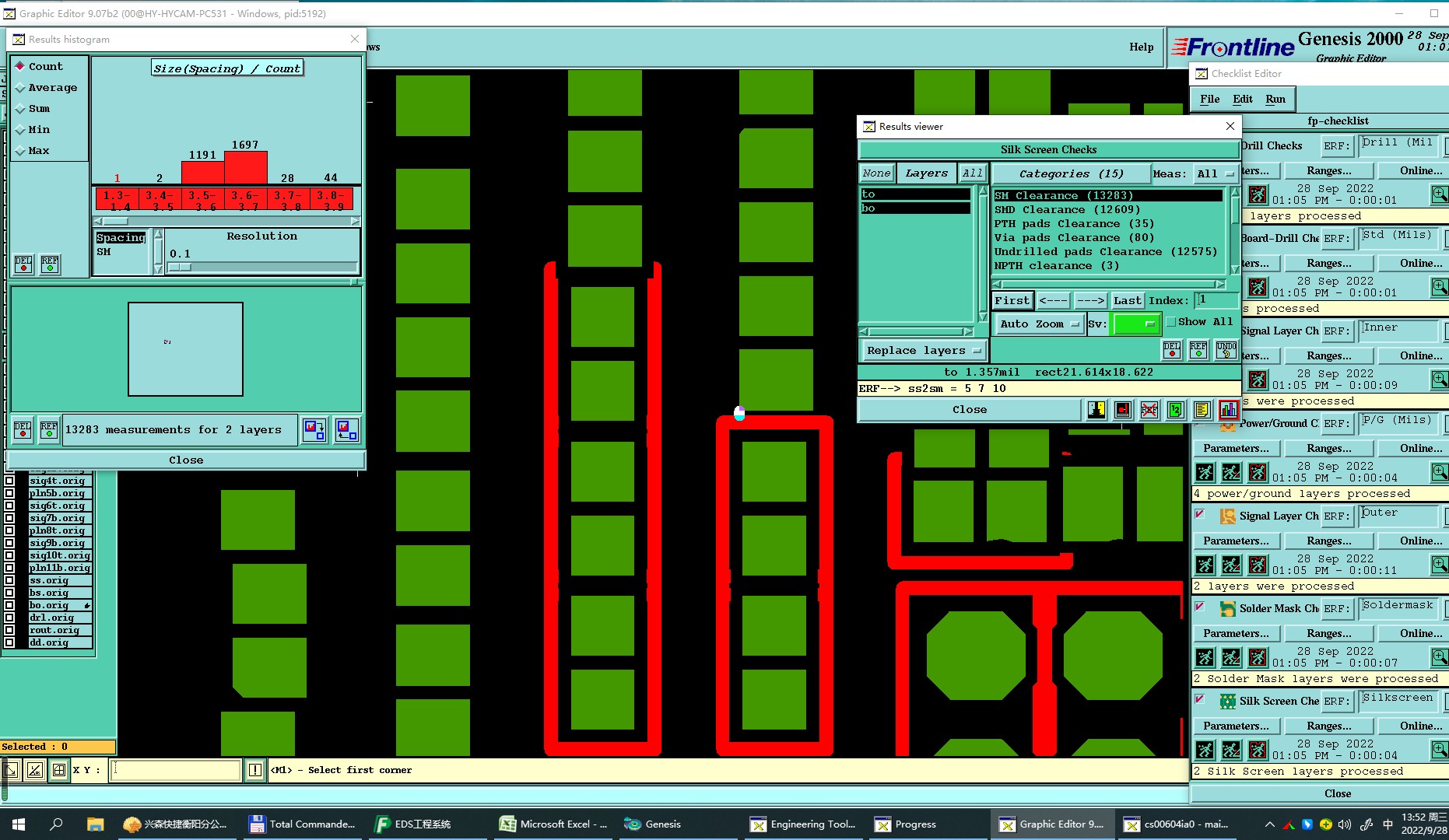
Task: Click the Index input field
Action: 1216,300
